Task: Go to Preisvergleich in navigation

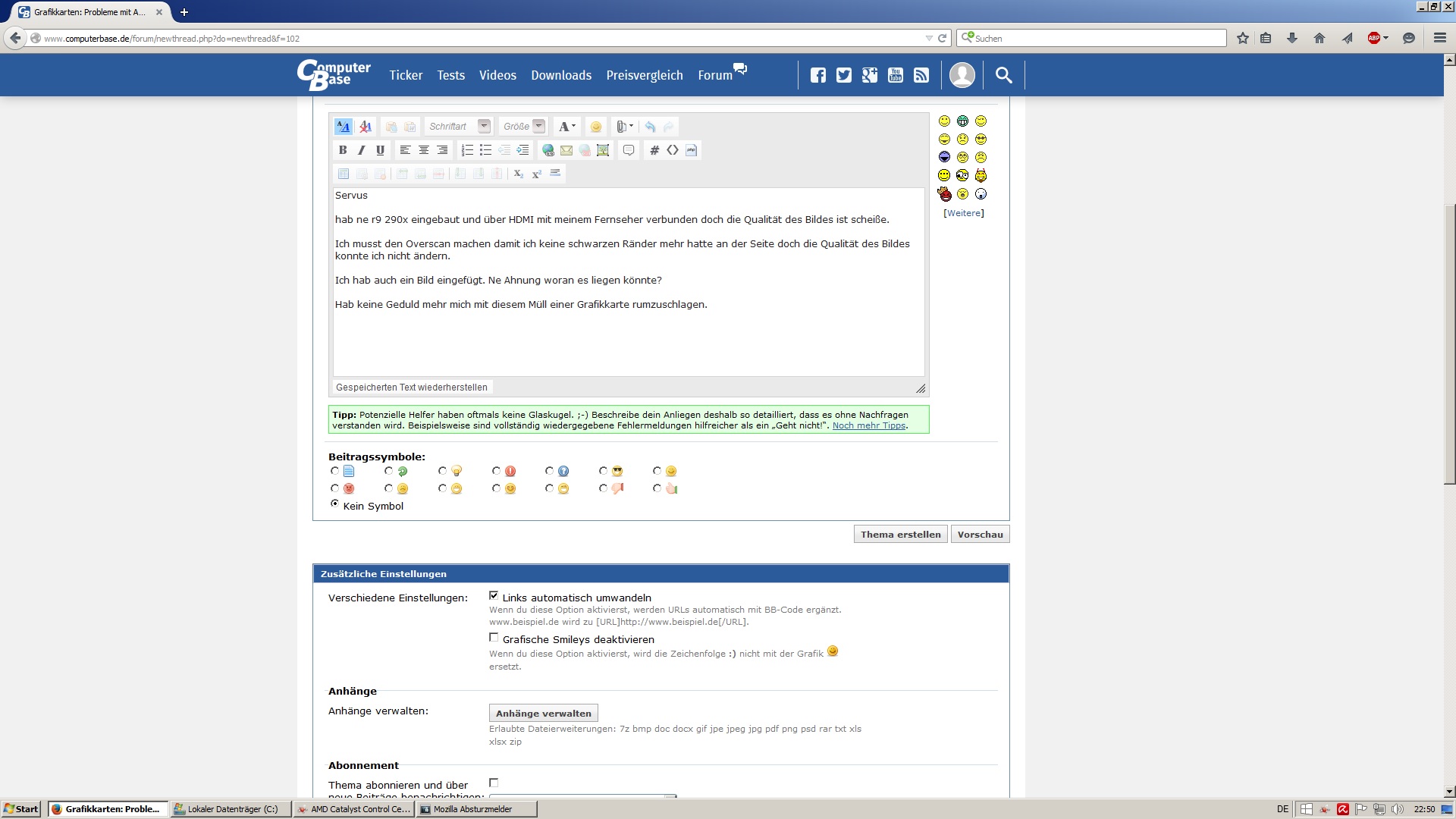Action: pyautogui.click(x=645, y=75)
